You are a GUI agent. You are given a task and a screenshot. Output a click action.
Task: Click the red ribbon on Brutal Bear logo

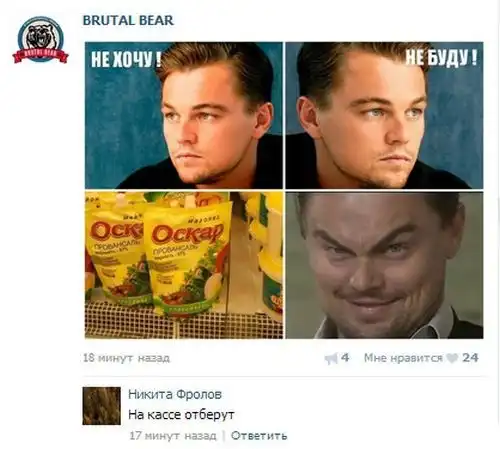(40, 55)
